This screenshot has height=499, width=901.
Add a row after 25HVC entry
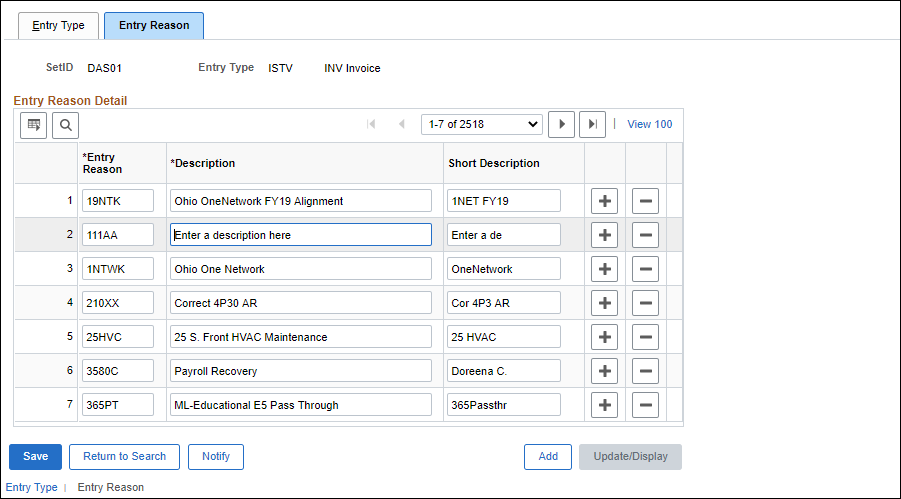coord(604,337)
